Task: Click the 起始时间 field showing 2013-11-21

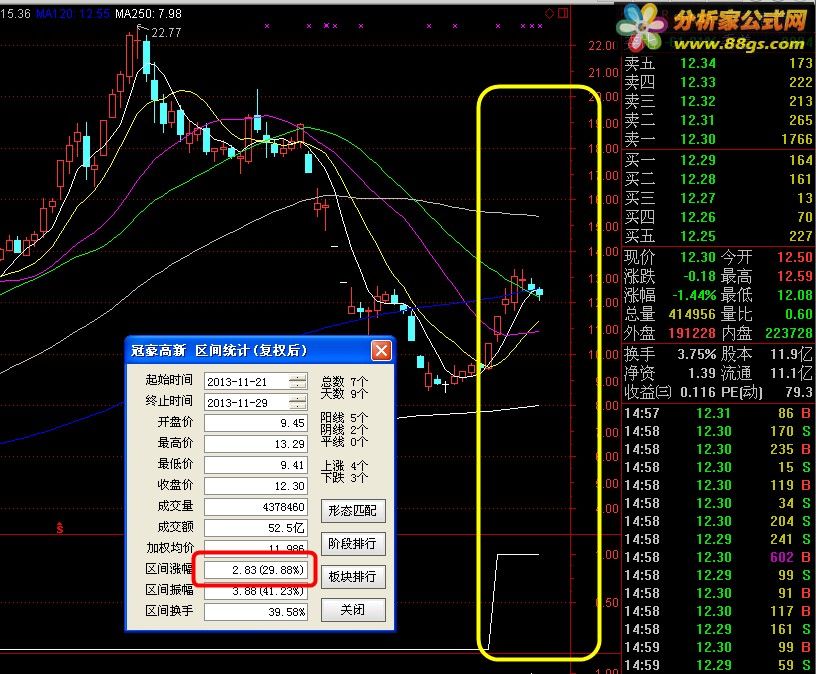Action: (256, 381)
